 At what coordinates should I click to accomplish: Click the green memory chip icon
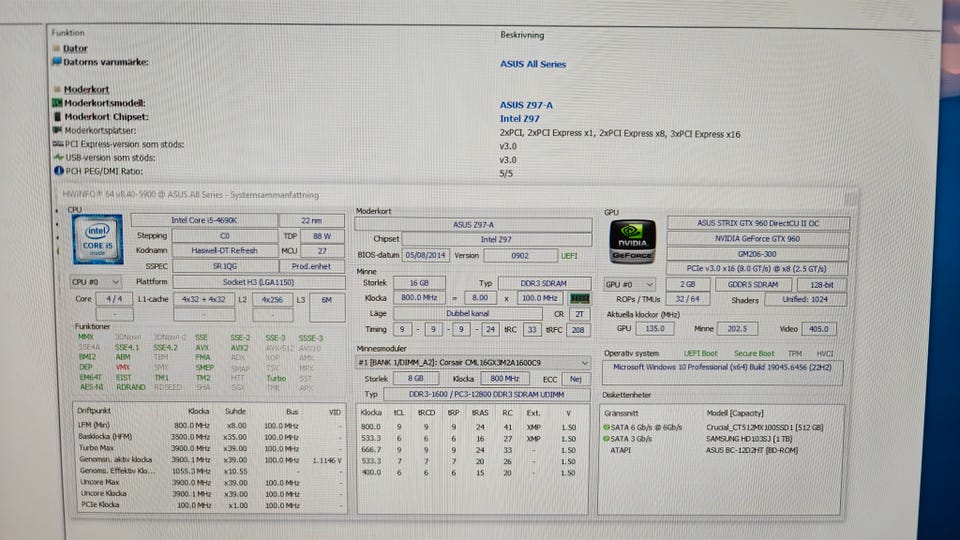coord(579,298)
